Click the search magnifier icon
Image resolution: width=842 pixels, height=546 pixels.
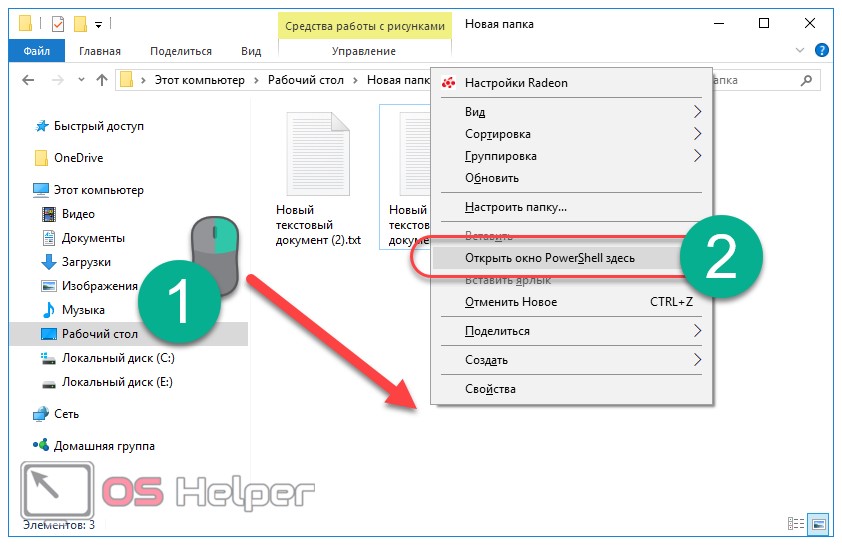(806, 81)
